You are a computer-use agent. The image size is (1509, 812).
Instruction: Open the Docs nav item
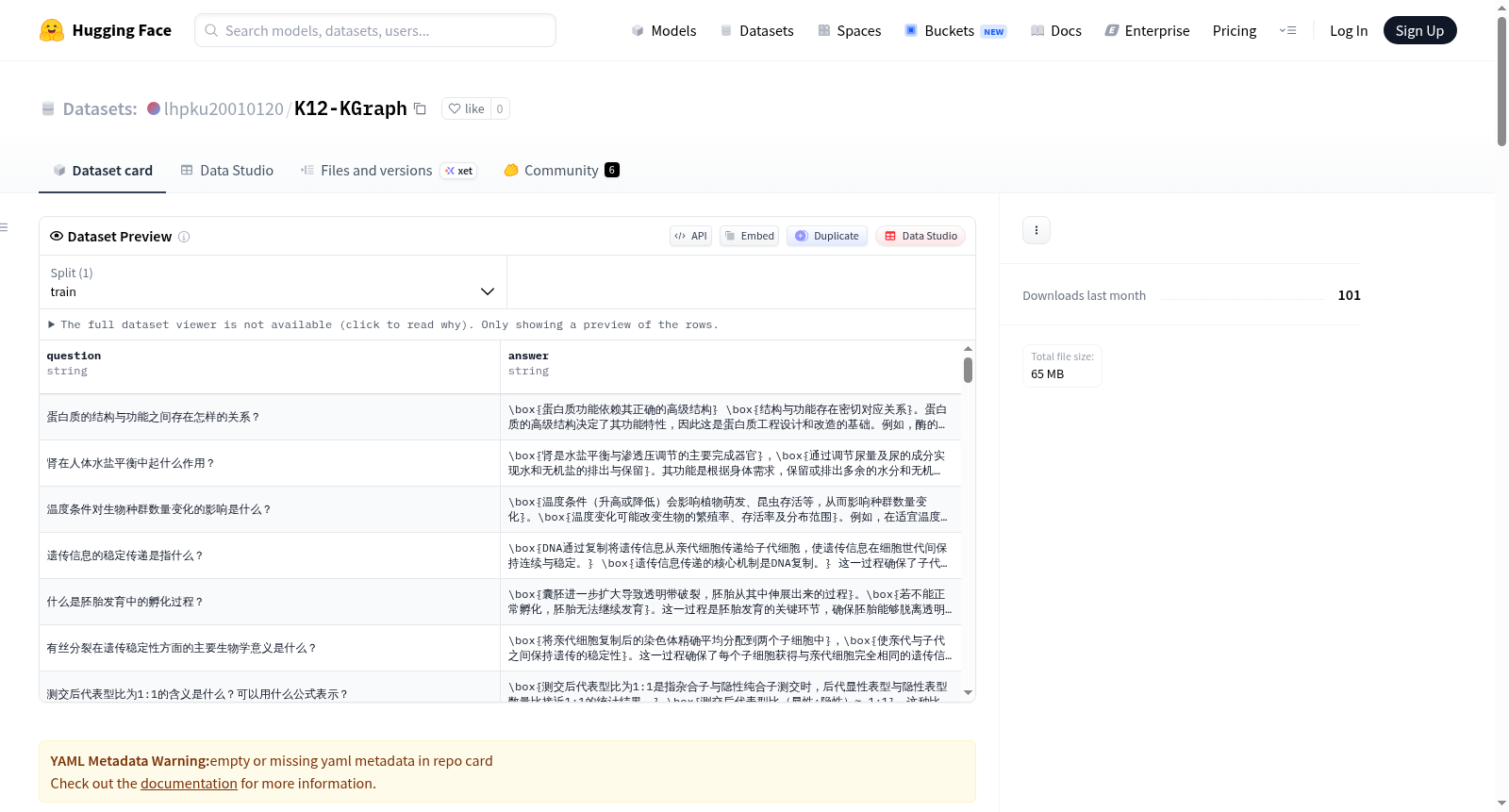tap(1056, 30)
